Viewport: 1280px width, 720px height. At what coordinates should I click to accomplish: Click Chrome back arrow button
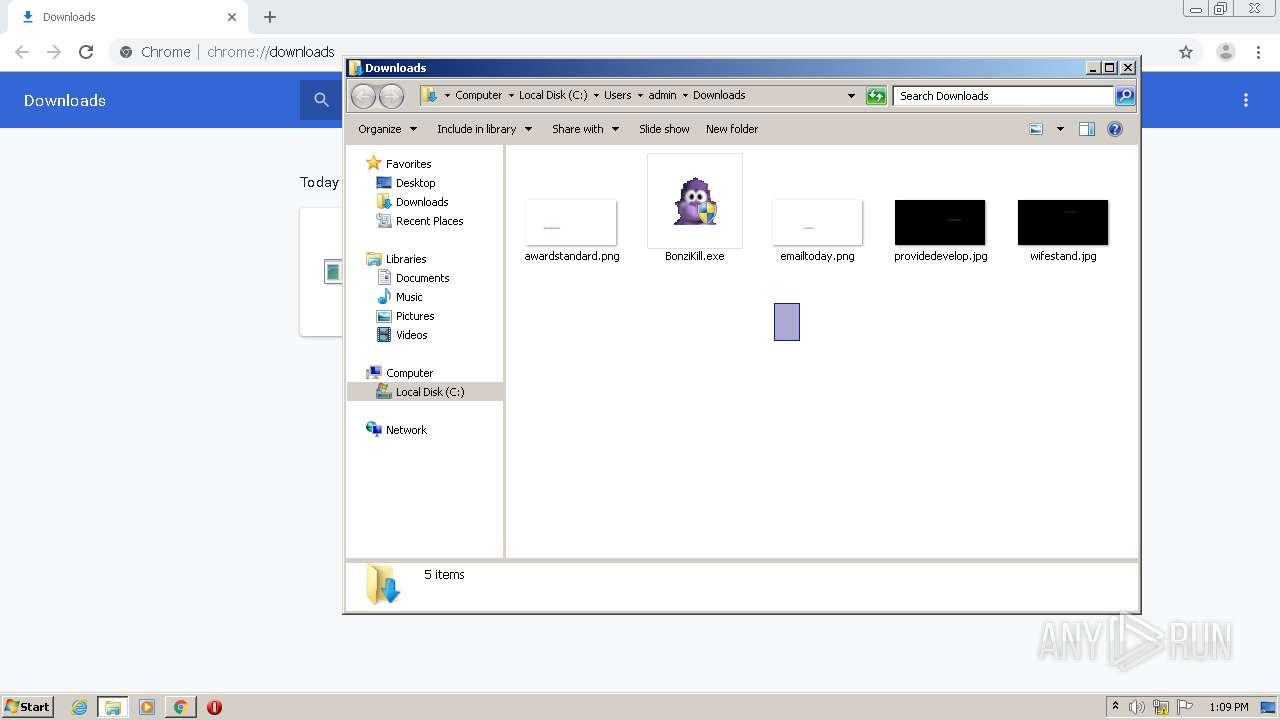tap(22, 52)
